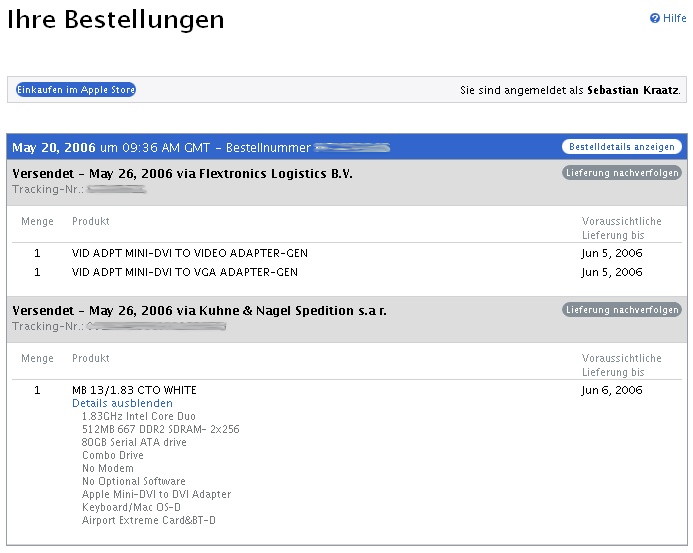Open the Hilfe help link
This screenshot has height=553, width=693.
point(674,18)
